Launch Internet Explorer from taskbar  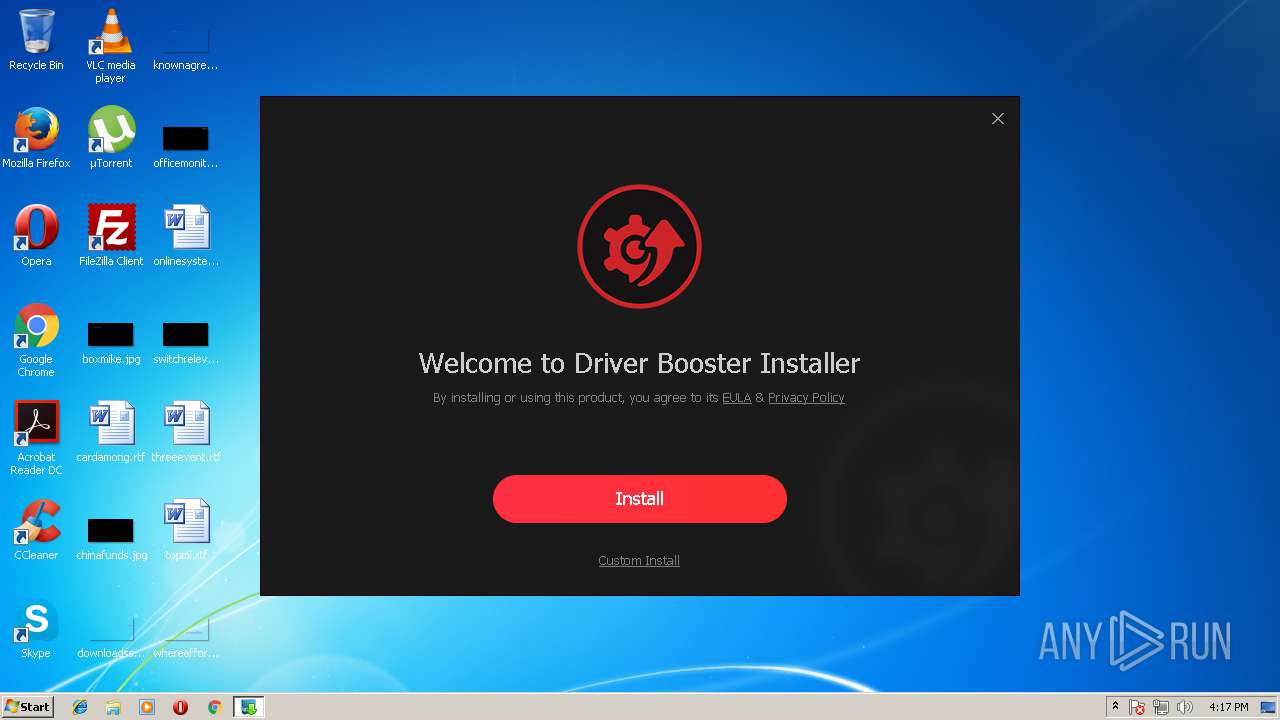[80, 707]
